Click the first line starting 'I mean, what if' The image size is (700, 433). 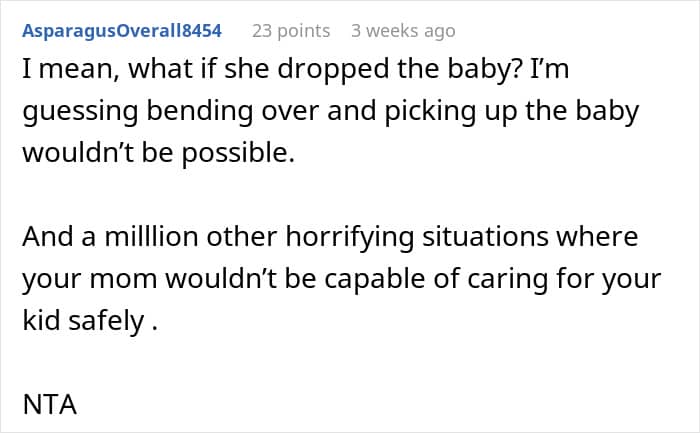tap(296, 70)
